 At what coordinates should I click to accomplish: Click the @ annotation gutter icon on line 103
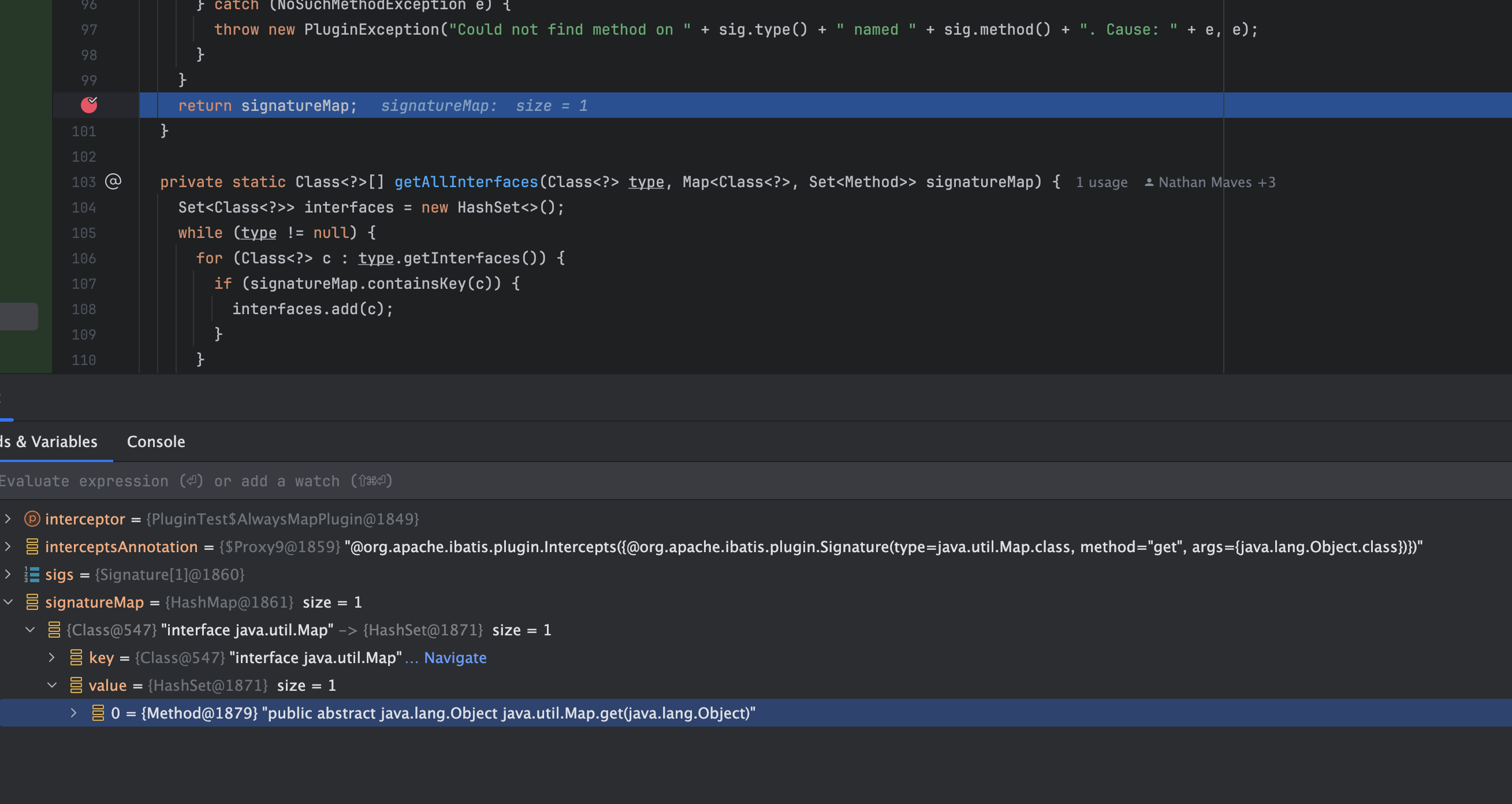tap(113, 181)
